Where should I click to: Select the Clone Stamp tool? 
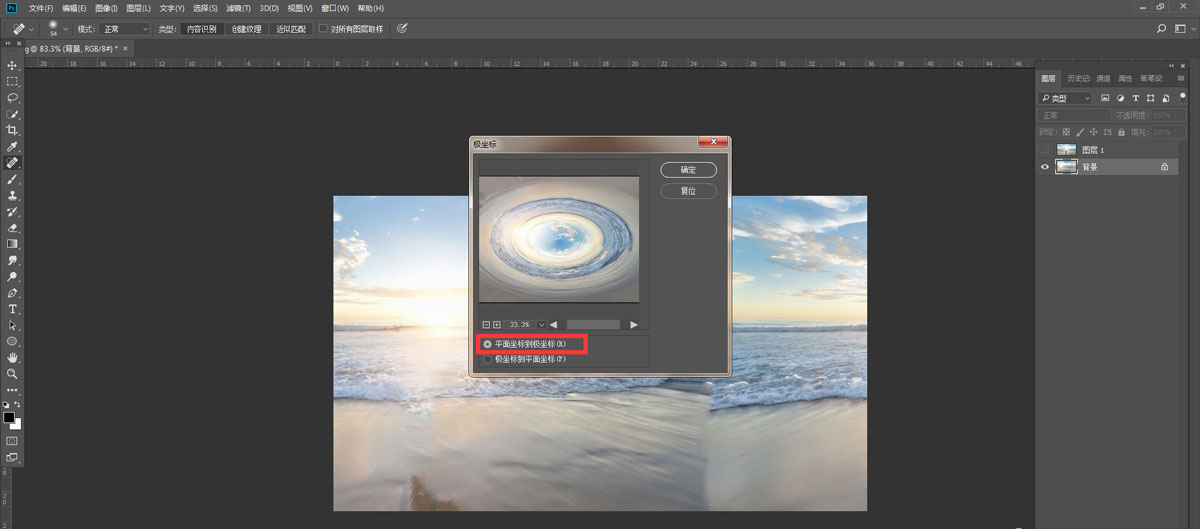[13, 195]
